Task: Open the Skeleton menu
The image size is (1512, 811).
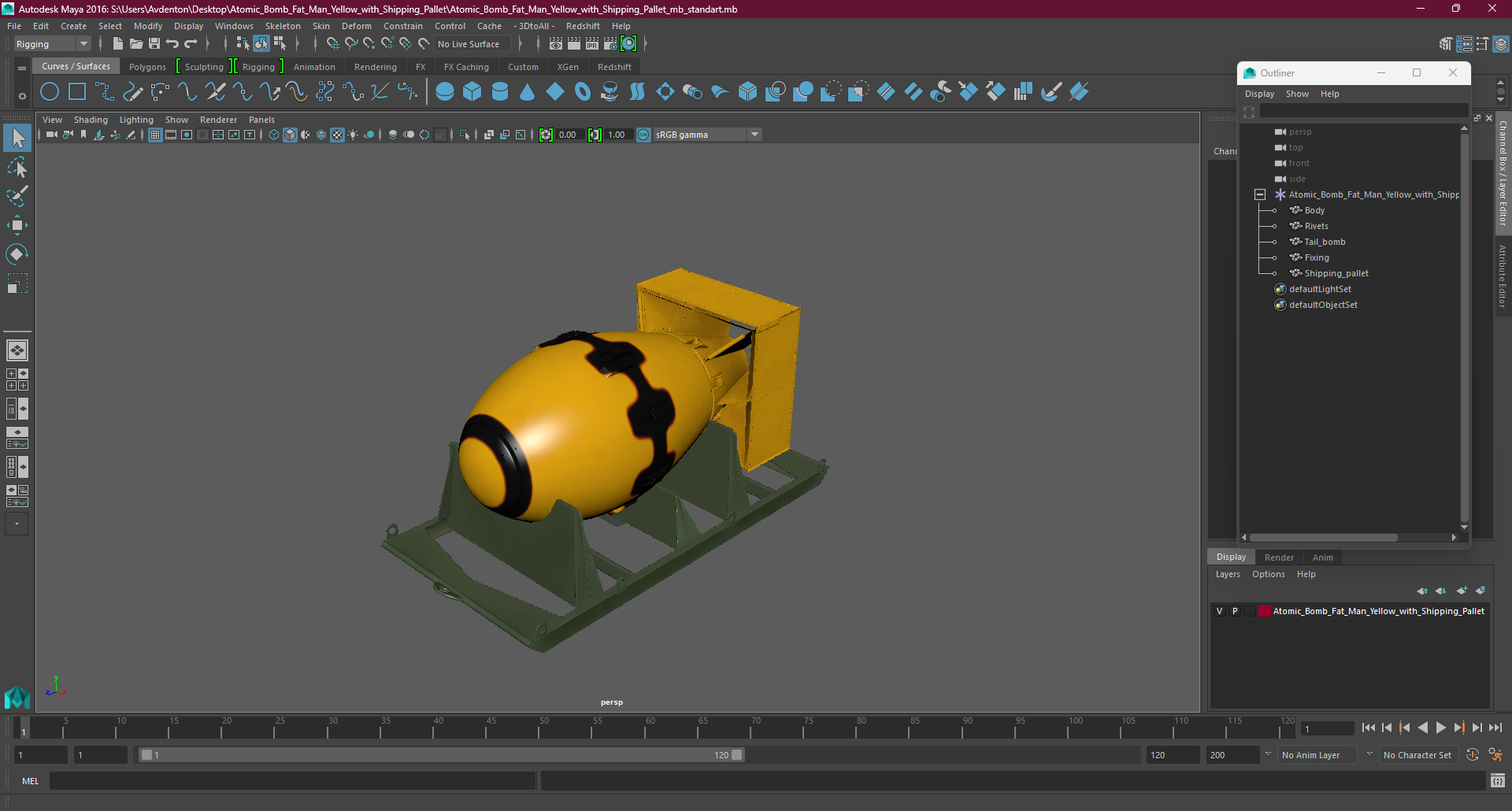Action: [x=283, y=26]
